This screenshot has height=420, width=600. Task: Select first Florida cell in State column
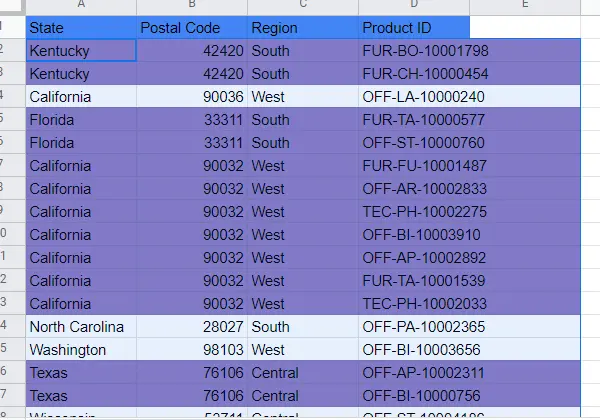click(81, 119)
